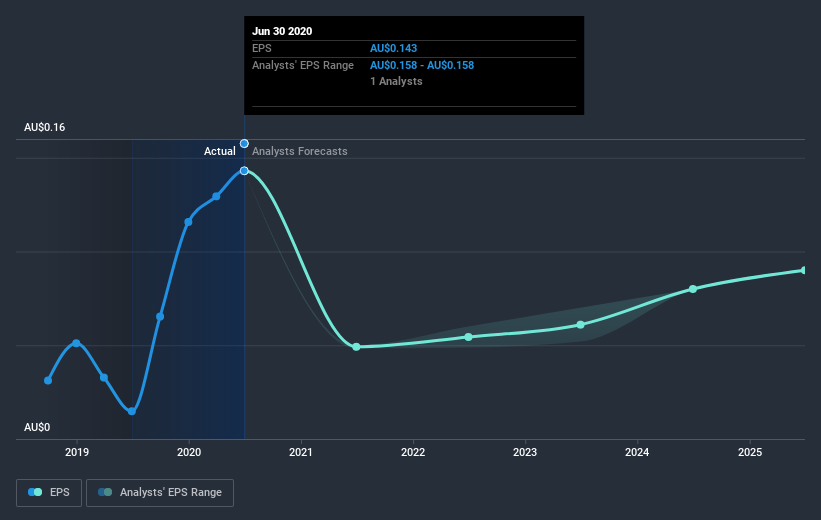Select the EPS data point between early and mid 2019
This screenshot has height=520, width=821.
coord(104,378)
